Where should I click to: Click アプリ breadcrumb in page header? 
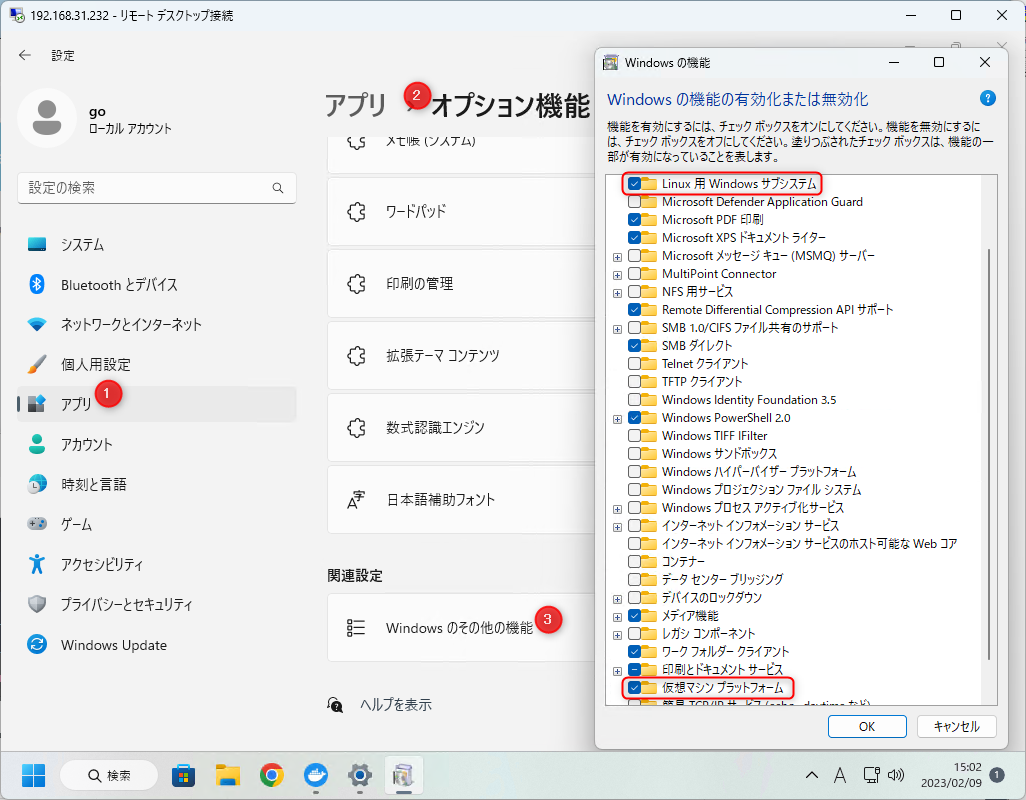click(x=356, y=105)
